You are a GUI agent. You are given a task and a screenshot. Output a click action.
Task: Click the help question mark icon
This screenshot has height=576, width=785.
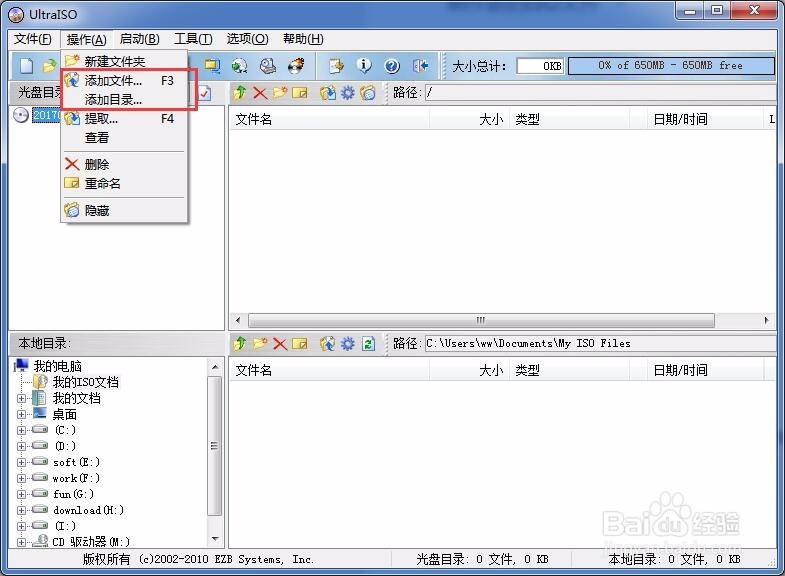pos(392,66)
